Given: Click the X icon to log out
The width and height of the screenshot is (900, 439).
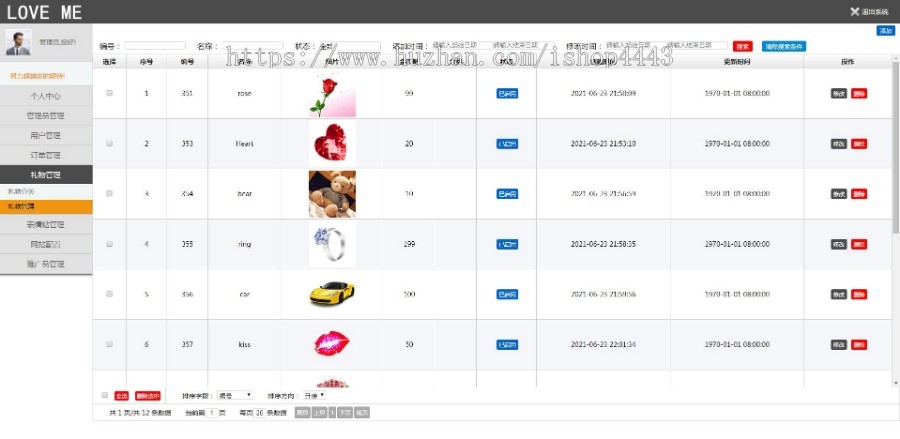Looking at the screenshot, I should coord(854,11).
